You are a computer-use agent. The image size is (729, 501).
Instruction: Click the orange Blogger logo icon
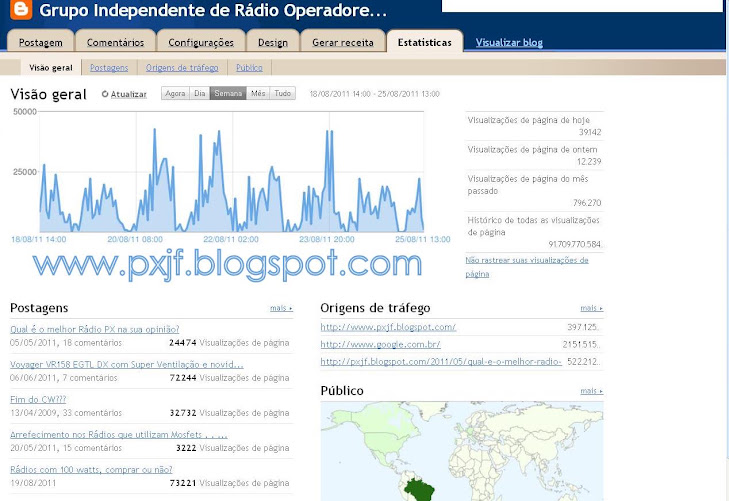(21, 9)
